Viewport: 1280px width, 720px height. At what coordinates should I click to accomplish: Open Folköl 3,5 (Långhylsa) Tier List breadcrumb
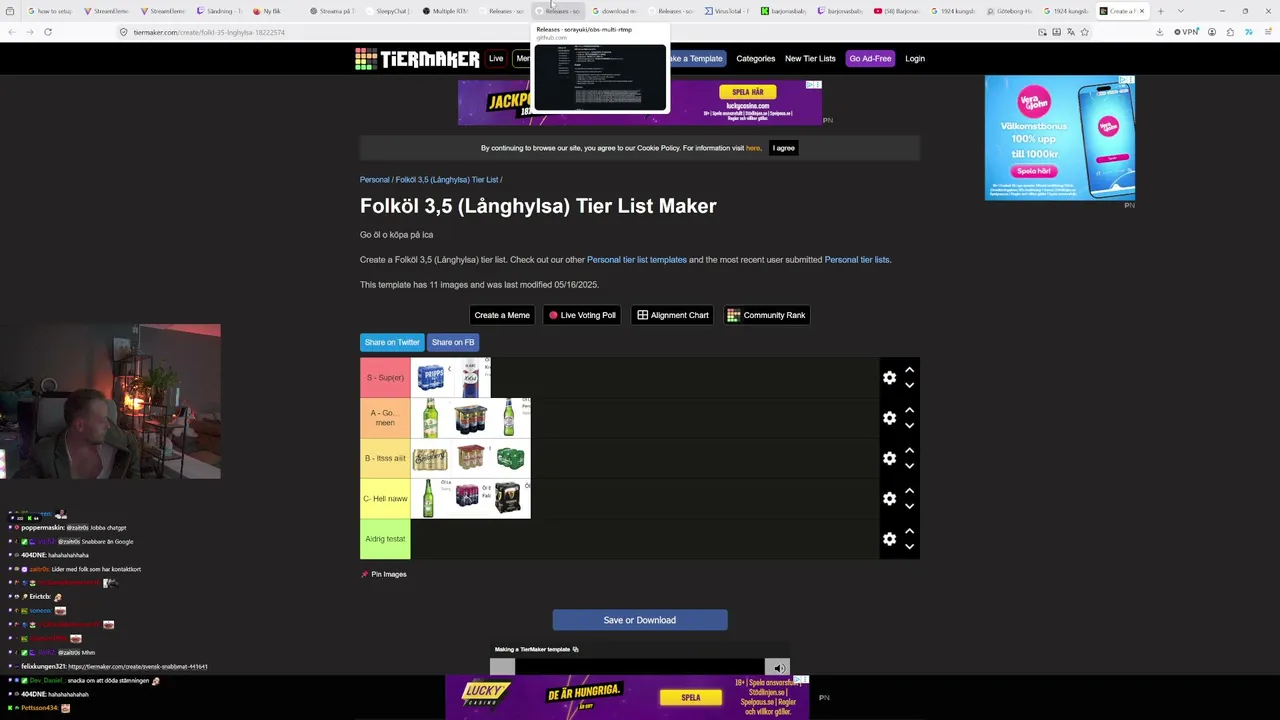[x=447, y=180]
